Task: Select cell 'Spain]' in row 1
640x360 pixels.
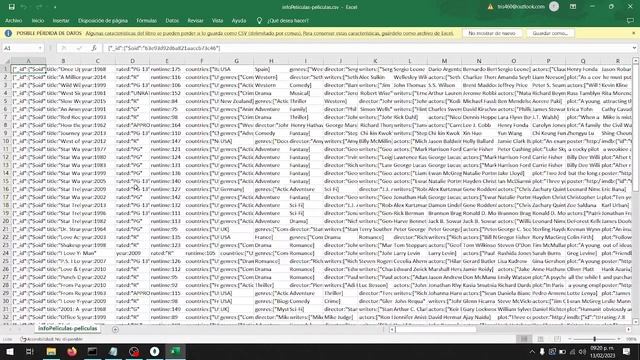Action: pos(271,69)
